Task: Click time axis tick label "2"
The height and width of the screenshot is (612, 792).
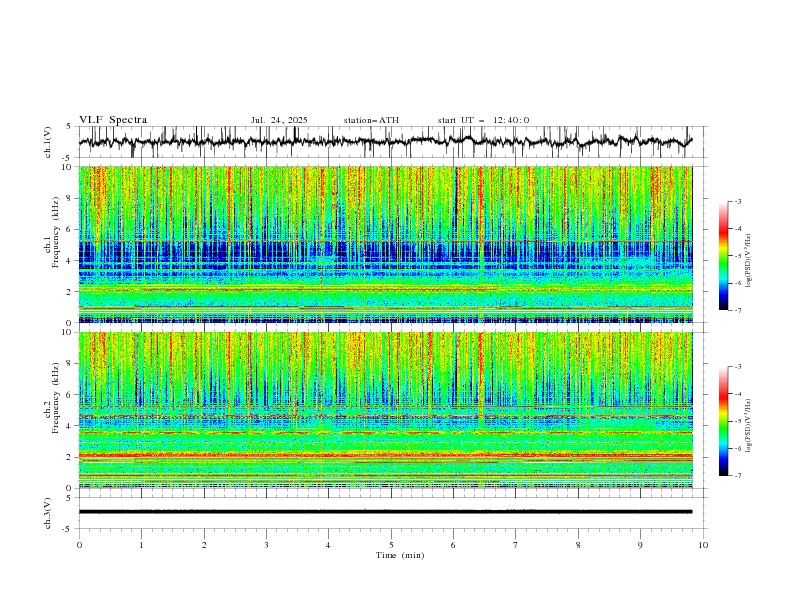Action: [204, 545]
